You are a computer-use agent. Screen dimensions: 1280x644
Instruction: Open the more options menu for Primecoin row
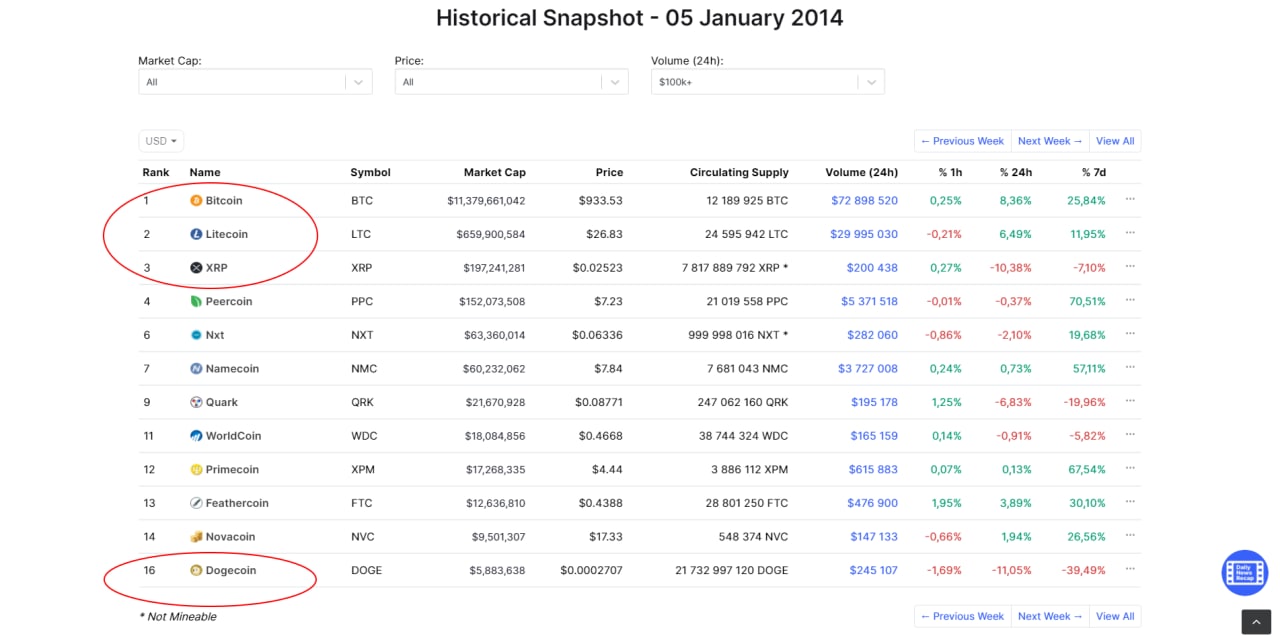click(1130, 468)
